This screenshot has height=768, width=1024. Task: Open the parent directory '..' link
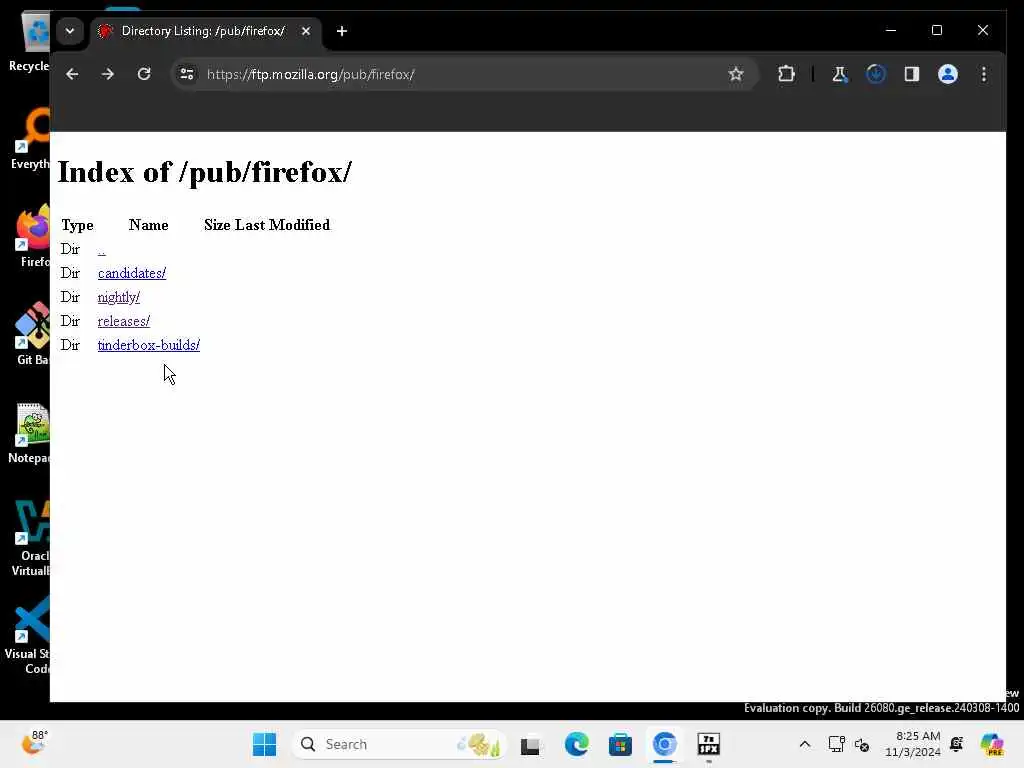[x=101, y=249]
